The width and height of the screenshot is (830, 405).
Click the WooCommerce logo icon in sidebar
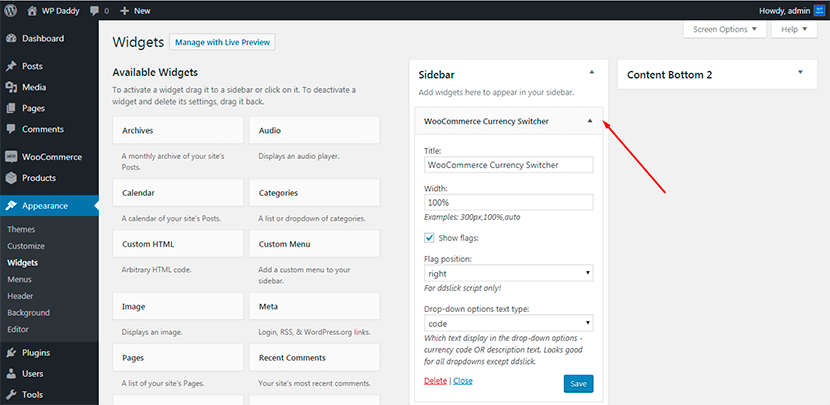pyautogui.click(x=11, y=157)
